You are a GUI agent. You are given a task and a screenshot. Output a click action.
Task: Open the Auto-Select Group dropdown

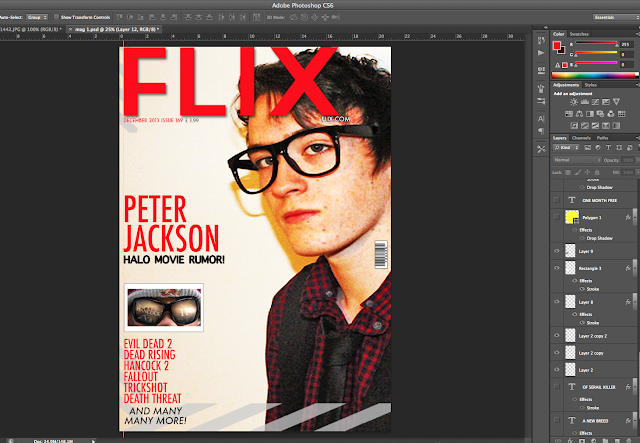pyautogui.click(x=37, y=17)
